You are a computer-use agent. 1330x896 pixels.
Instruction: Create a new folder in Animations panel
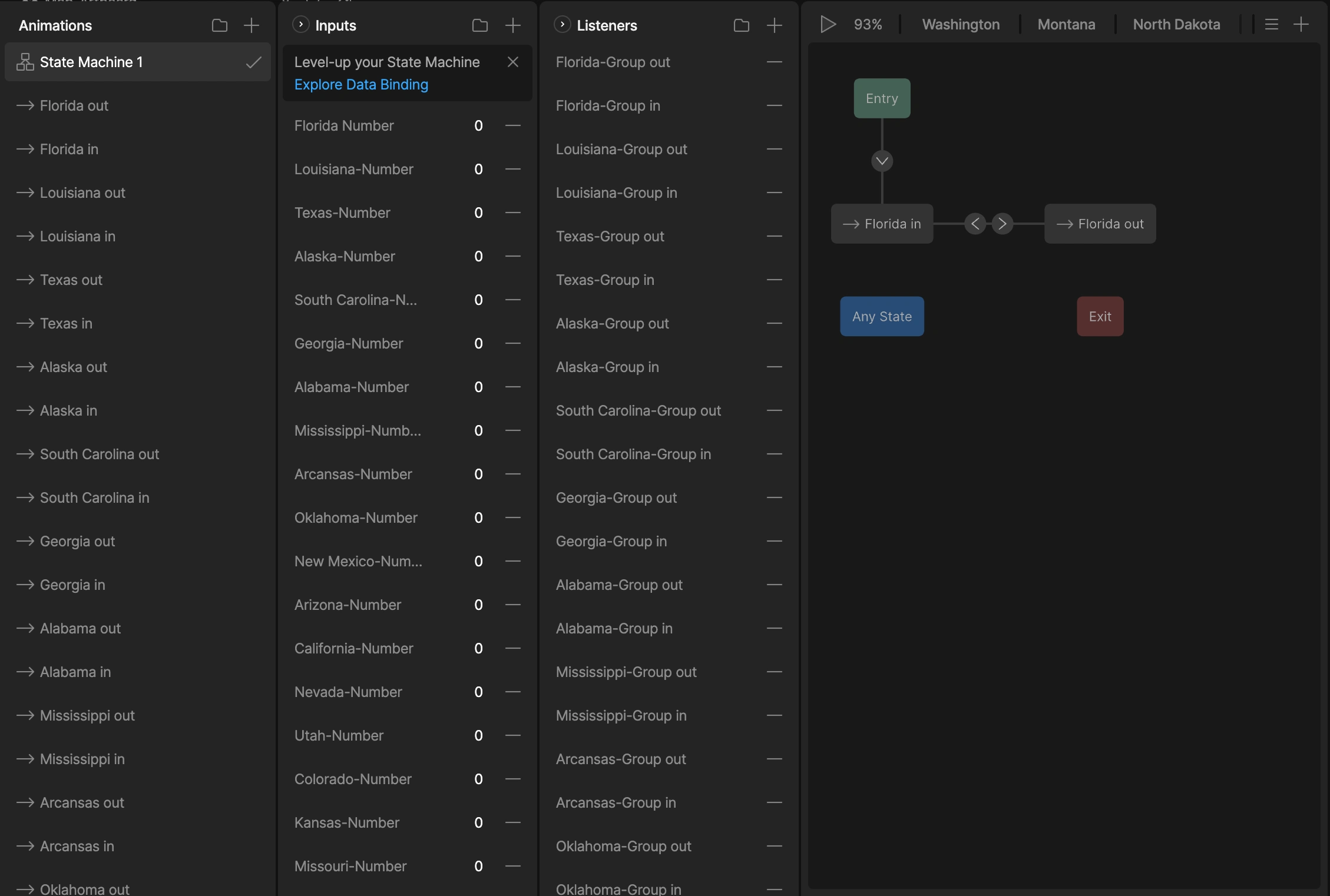pos(220,25)
